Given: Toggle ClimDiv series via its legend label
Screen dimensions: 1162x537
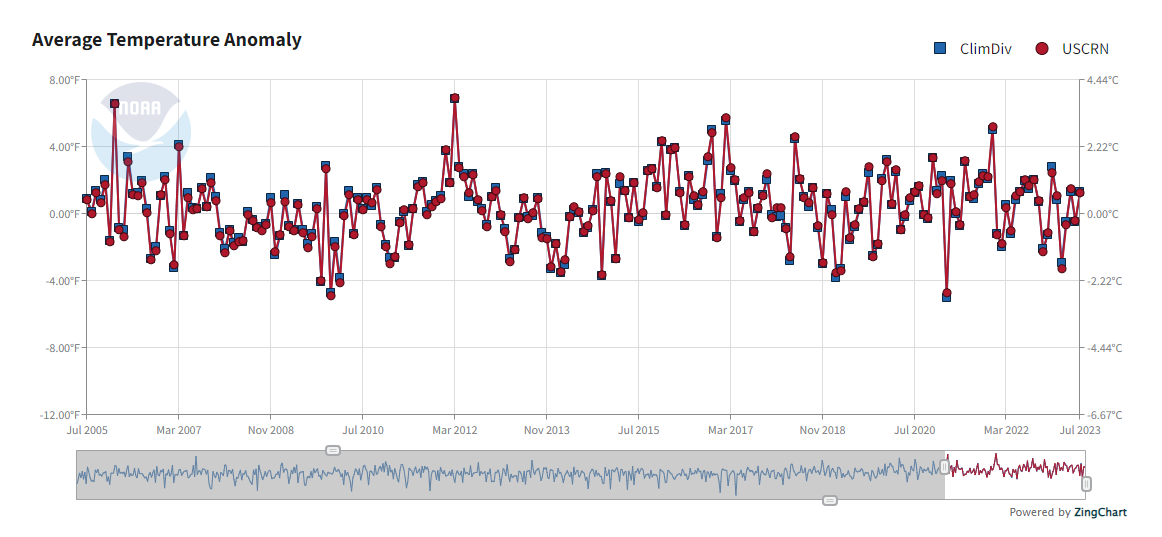Looking at the screenshot, I should (x=985, y=49).
